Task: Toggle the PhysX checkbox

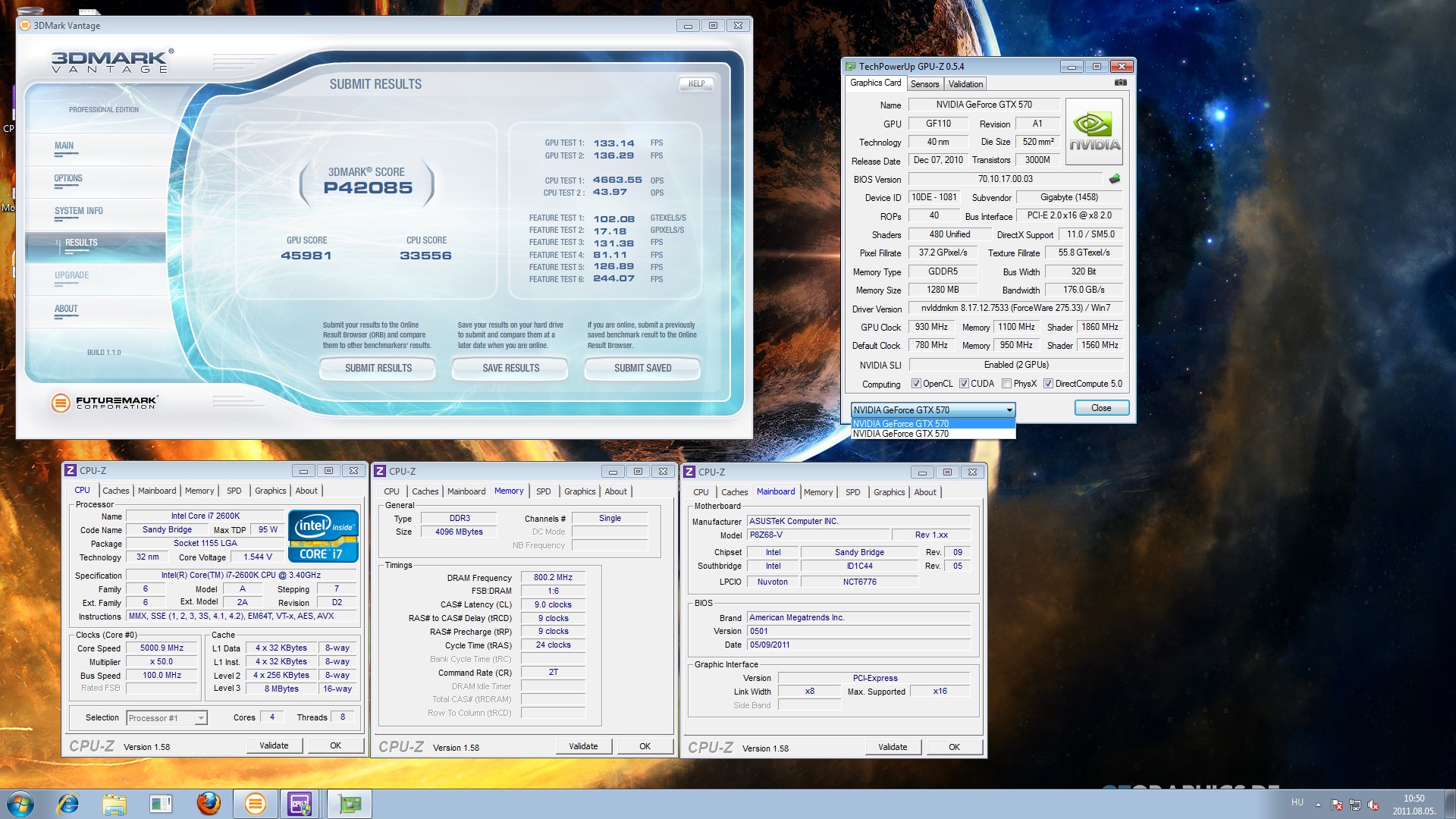Action: coord(1006,384)
